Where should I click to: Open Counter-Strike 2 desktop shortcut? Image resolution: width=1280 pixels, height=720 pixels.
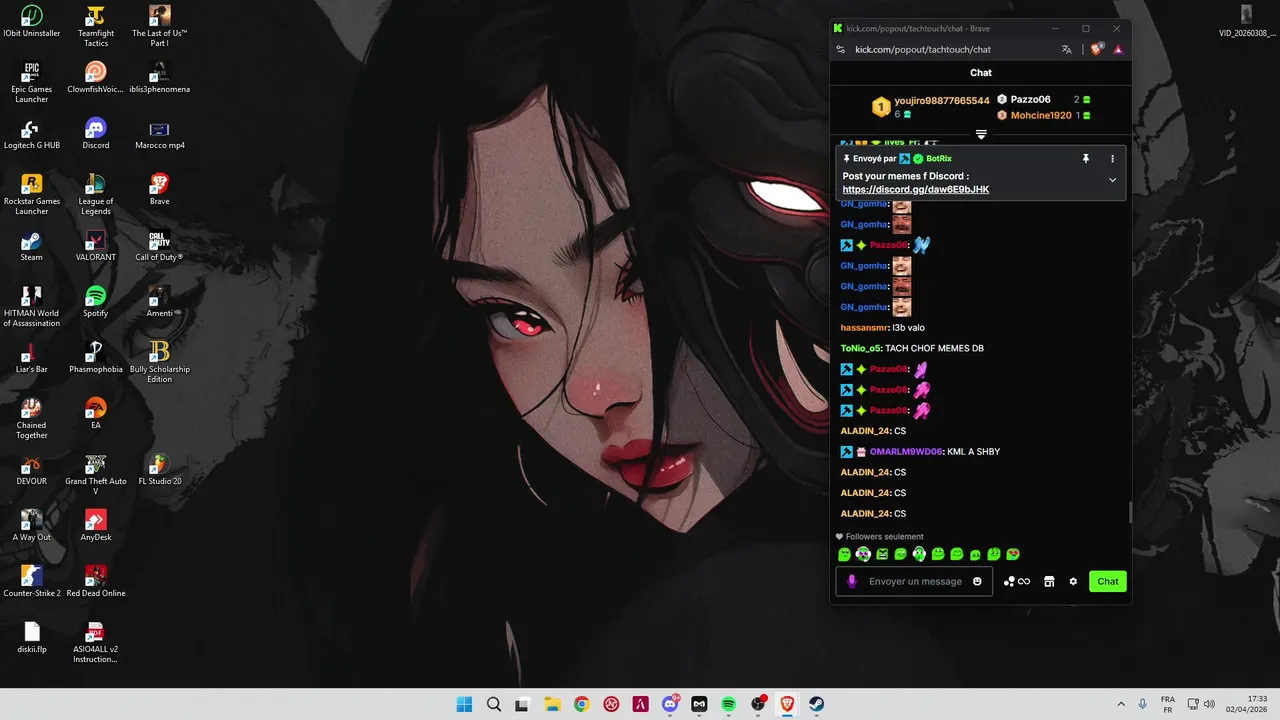(x=32, y=582)
